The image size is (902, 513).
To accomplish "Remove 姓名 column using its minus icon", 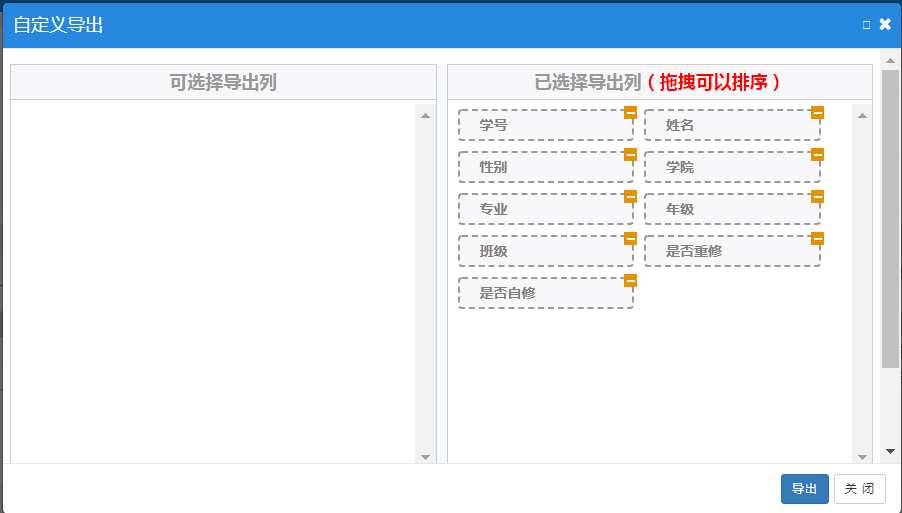I will (817, 113).
